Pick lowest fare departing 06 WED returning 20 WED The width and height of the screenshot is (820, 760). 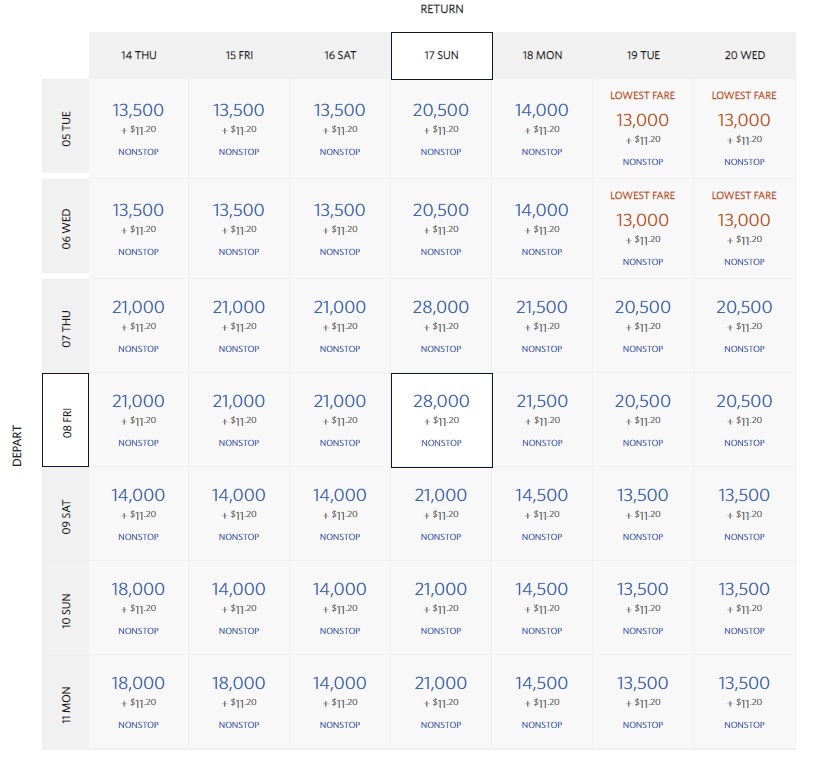point(744,228)
